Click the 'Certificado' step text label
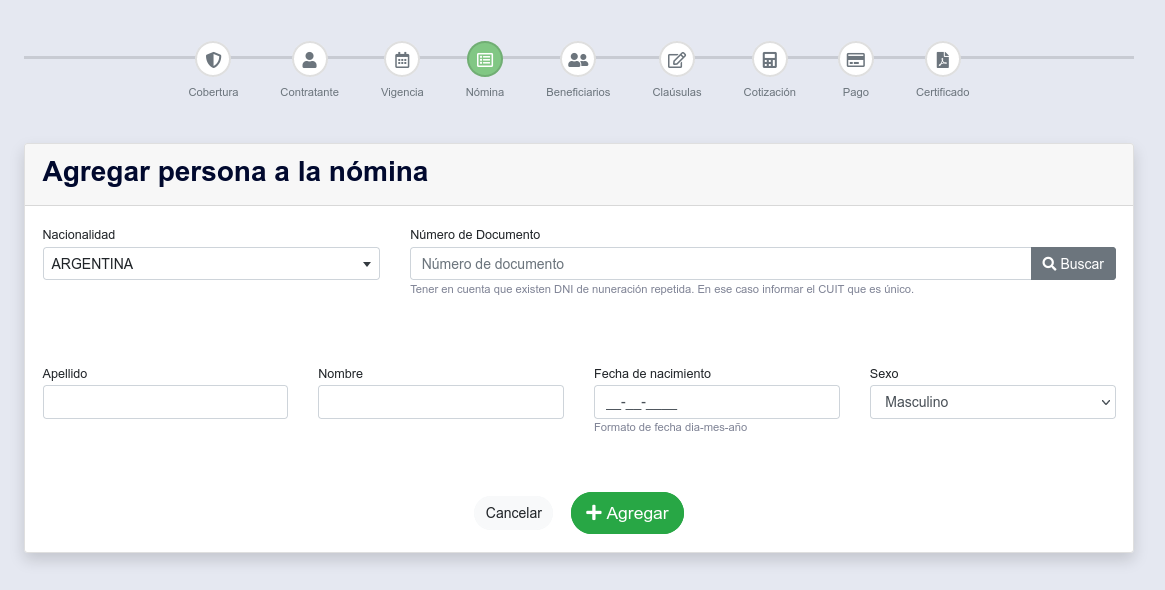This screenshot has height=590, width=1165. pyautogui.click(x=942, y=92)
